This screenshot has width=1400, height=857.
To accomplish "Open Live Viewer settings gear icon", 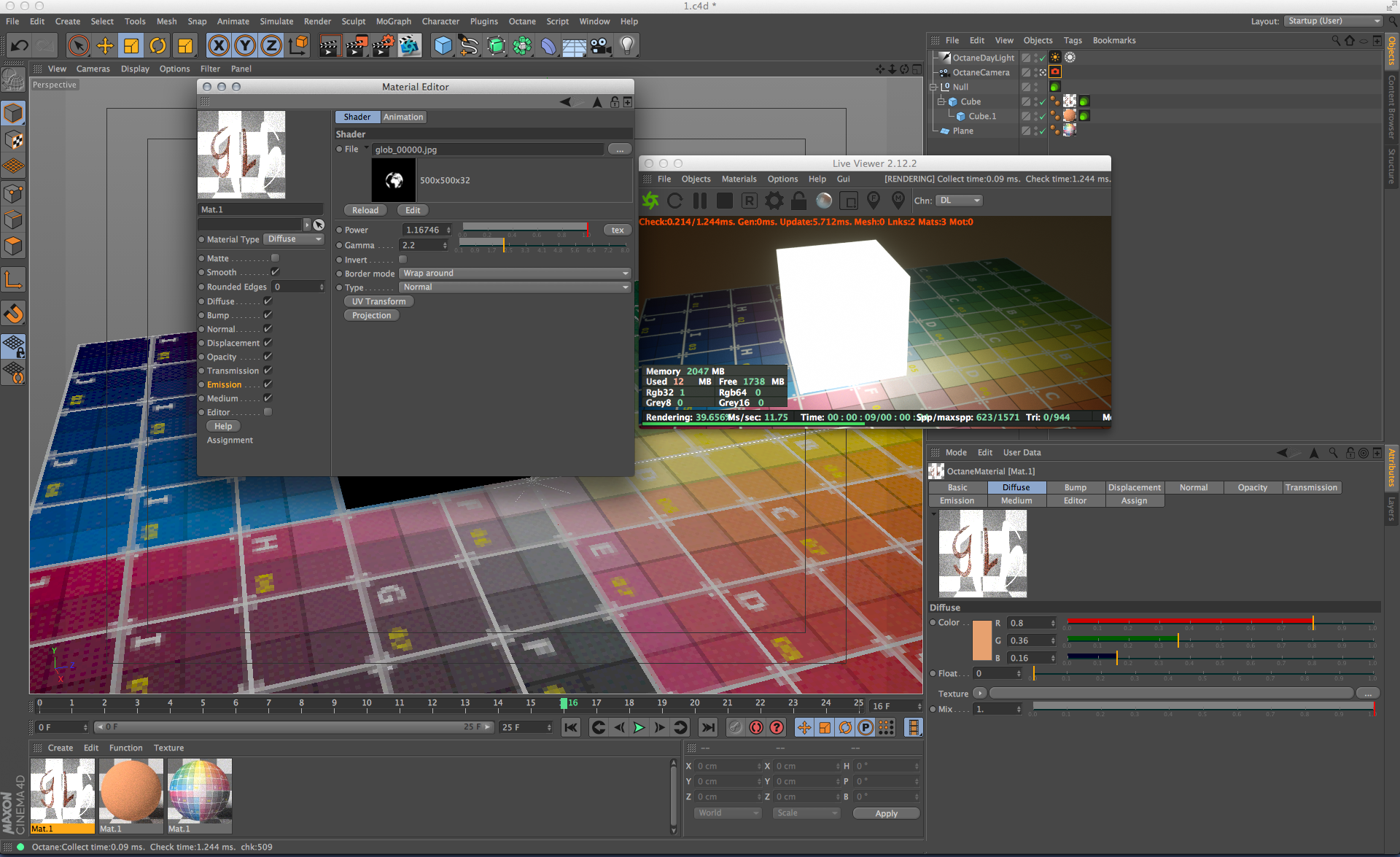I will [x=774, y=201].
